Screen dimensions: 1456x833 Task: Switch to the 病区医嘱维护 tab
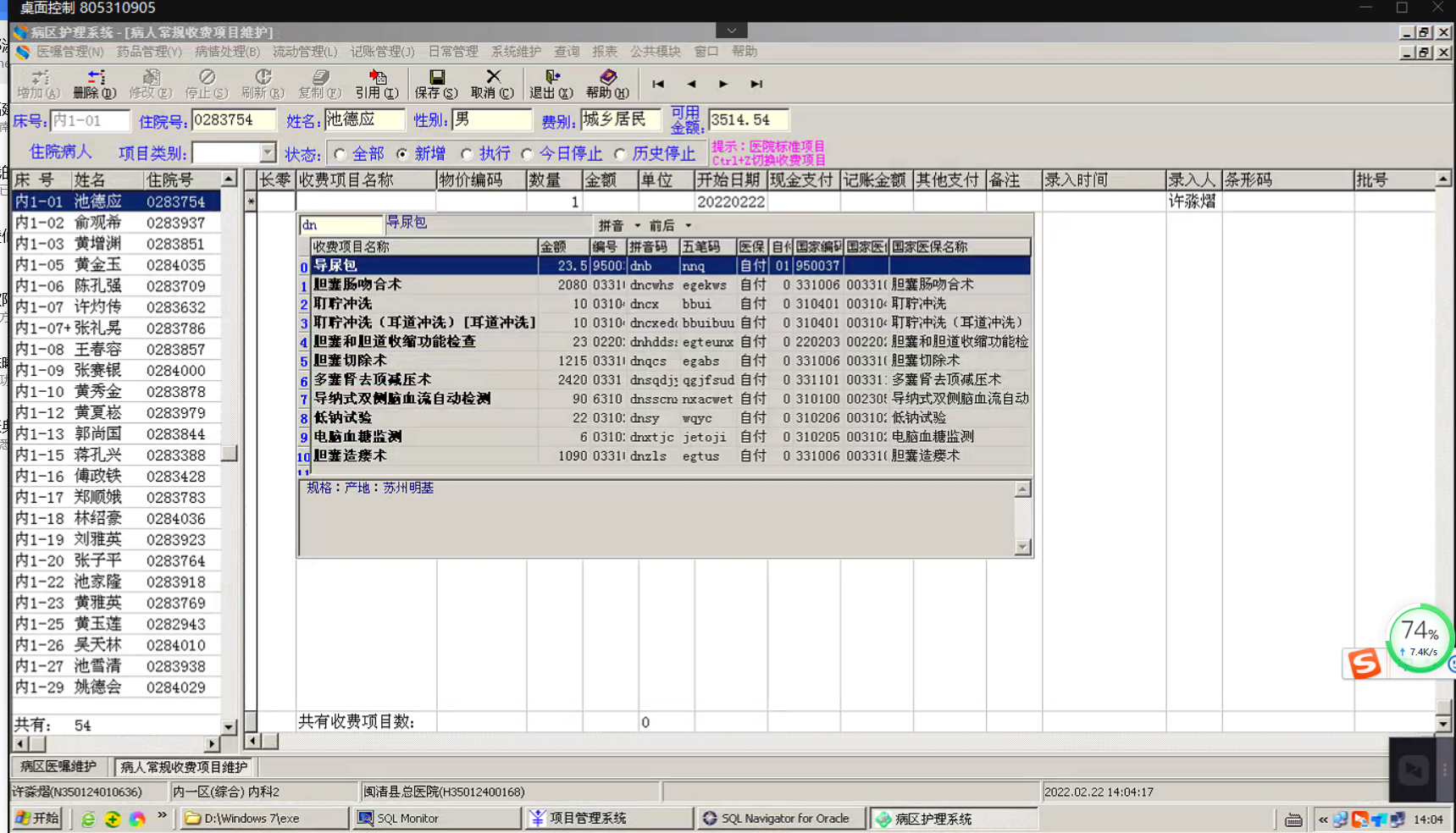(58, 767)
